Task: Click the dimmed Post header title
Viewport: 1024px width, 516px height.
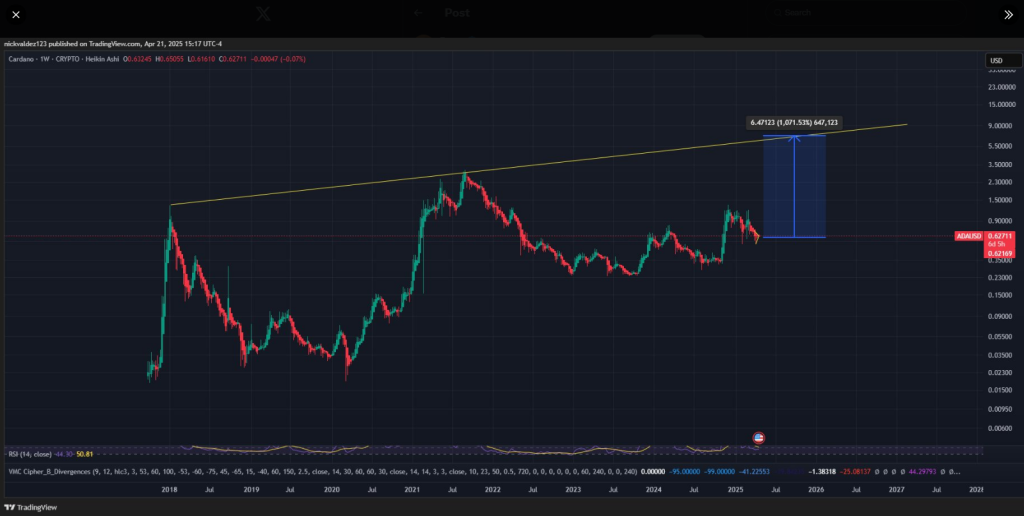Action: click(x=457, y=13)
